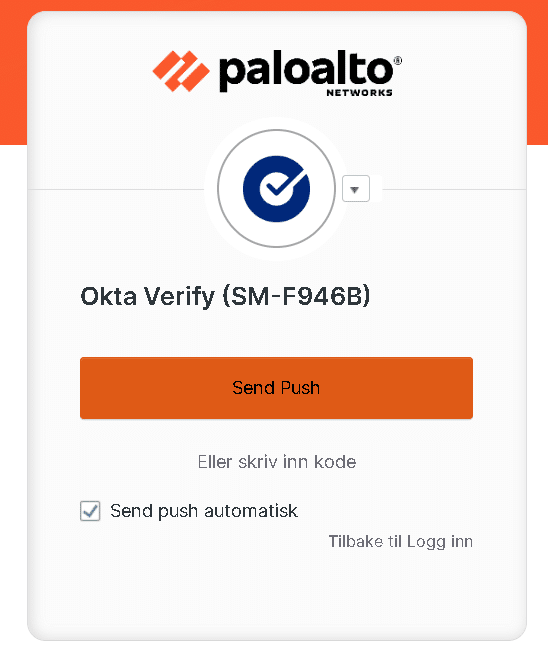Click the blue Okta Verify checkmark icon

(277, 189)
